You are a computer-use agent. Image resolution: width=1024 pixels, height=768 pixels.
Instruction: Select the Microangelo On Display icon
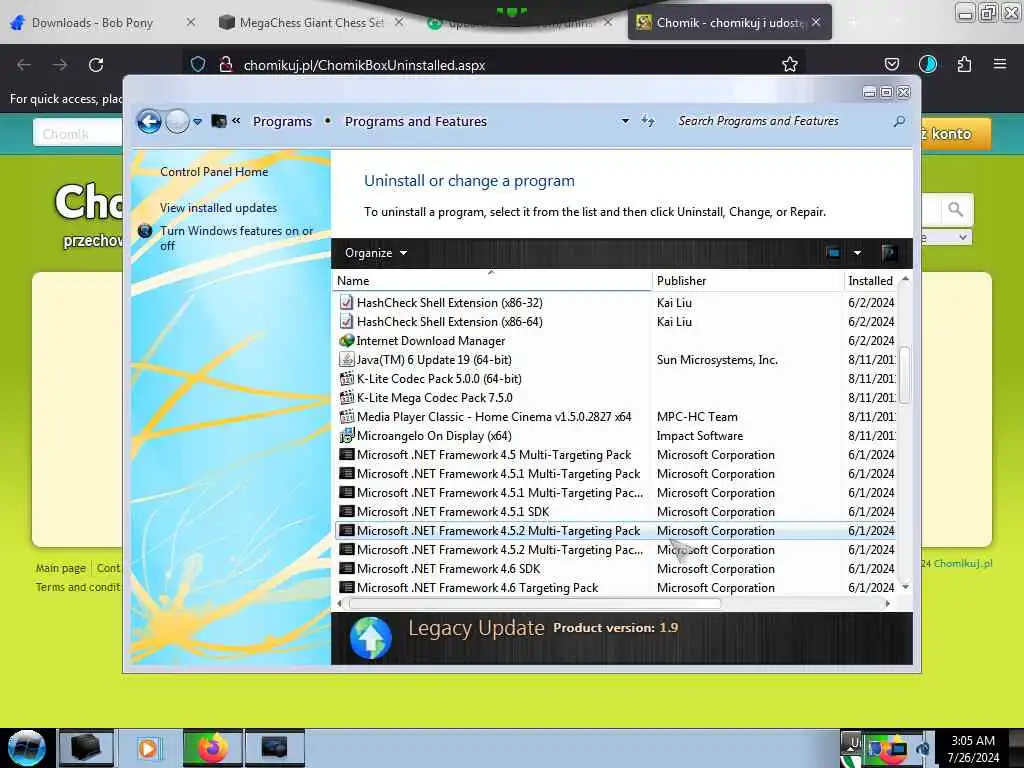(346, 435)
